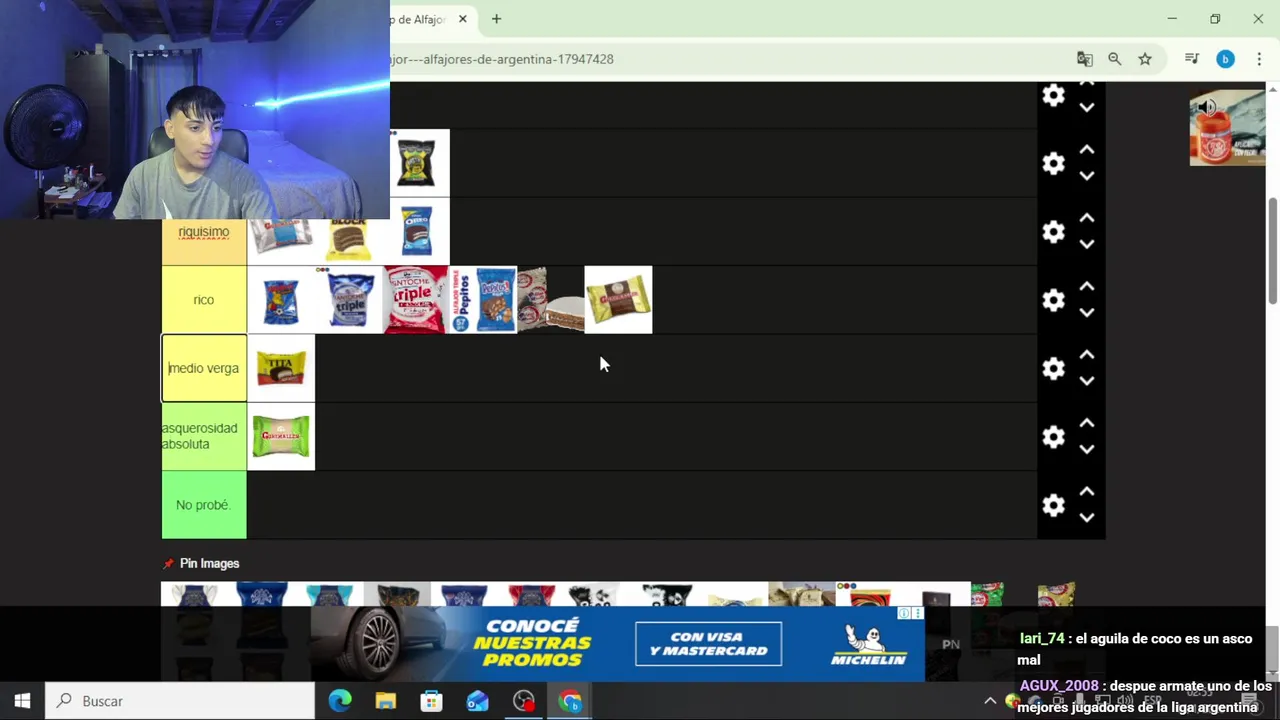Open a new browser tab
Viewport: 1280px width, 720px height.
coord(496,19)
